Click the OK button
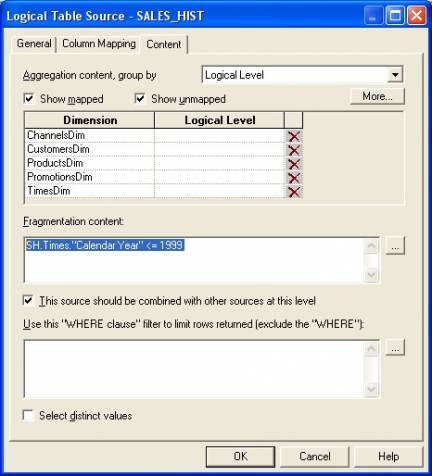432x476 pixels. point(240,456)
